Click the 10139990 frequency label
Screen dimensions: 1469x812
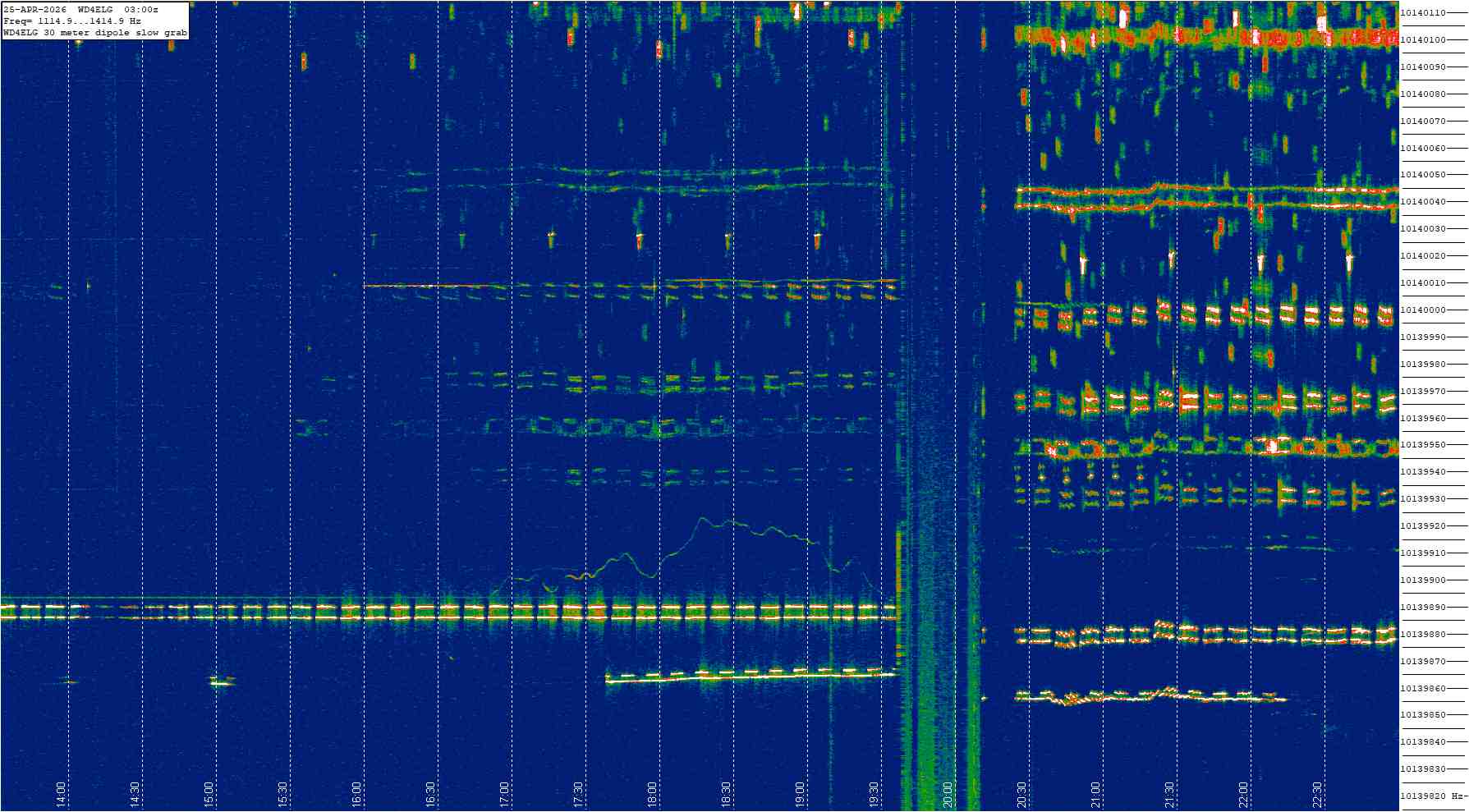click(1423, 337)
